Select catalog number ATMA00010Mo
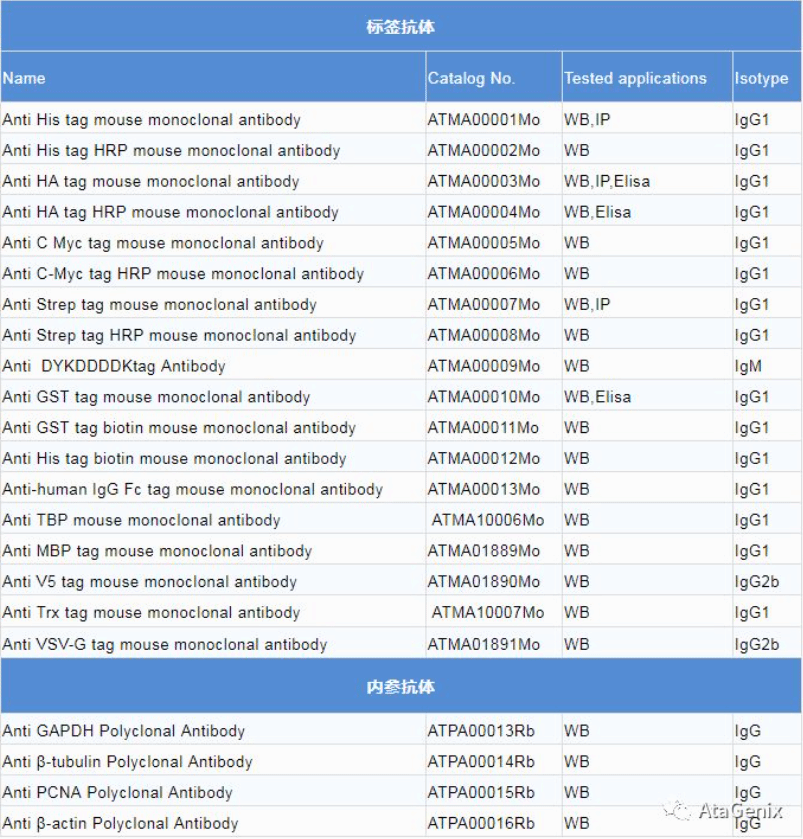This screenshot has width=803, height=839. [484, 396]
